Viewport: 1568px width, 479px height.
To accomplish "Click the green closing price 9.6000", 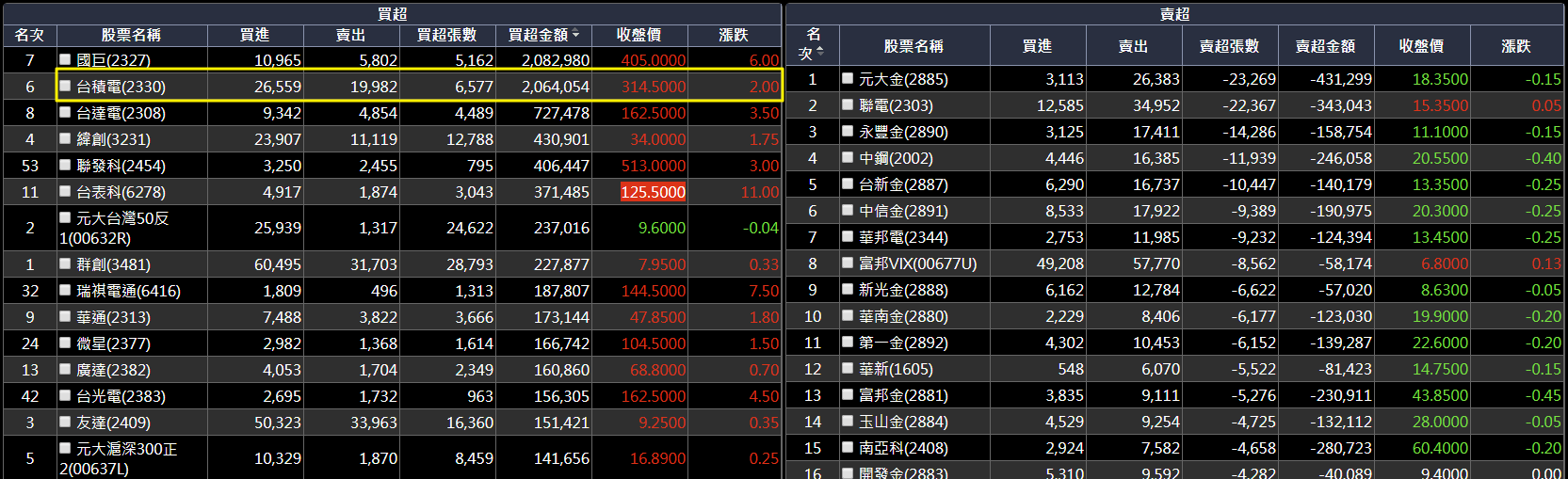I will pos(662,228).
